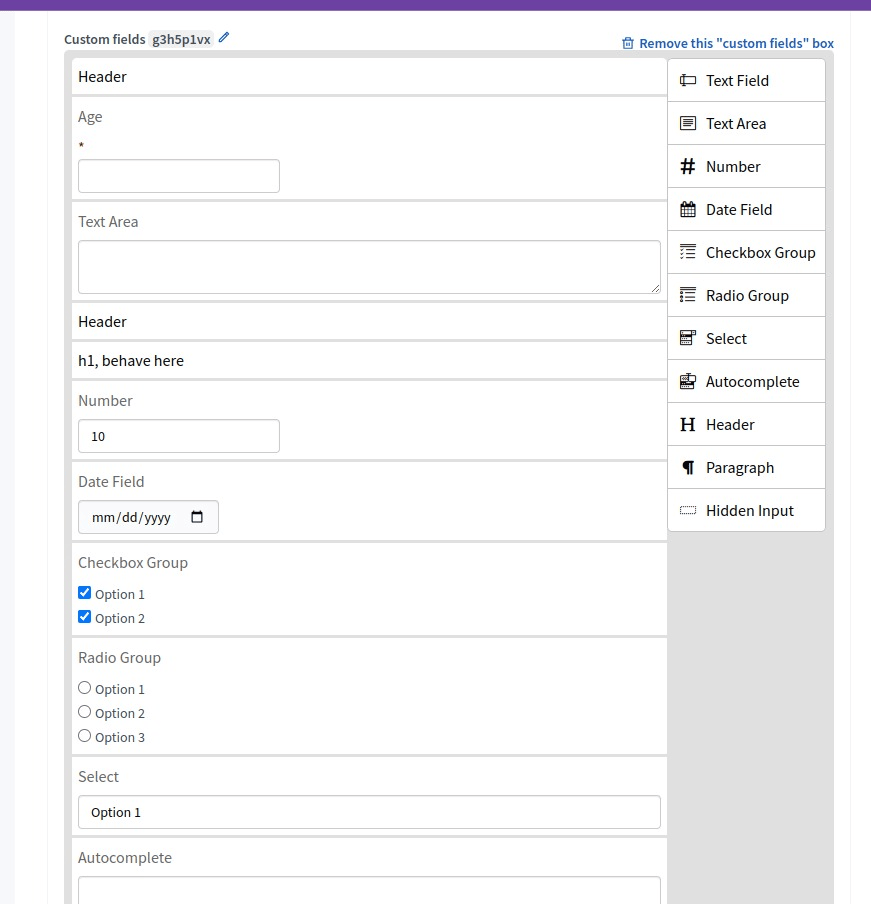Click the Autocomplete icon in the palette
Image resolution: width=871 pixels, height=904 pixels.
(688, 381)
